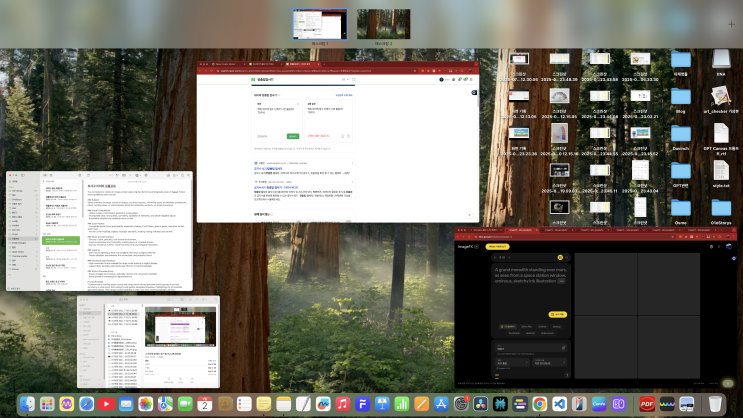
Task: Open ChatGPT app with notification badge
Action: coord(461,404)
